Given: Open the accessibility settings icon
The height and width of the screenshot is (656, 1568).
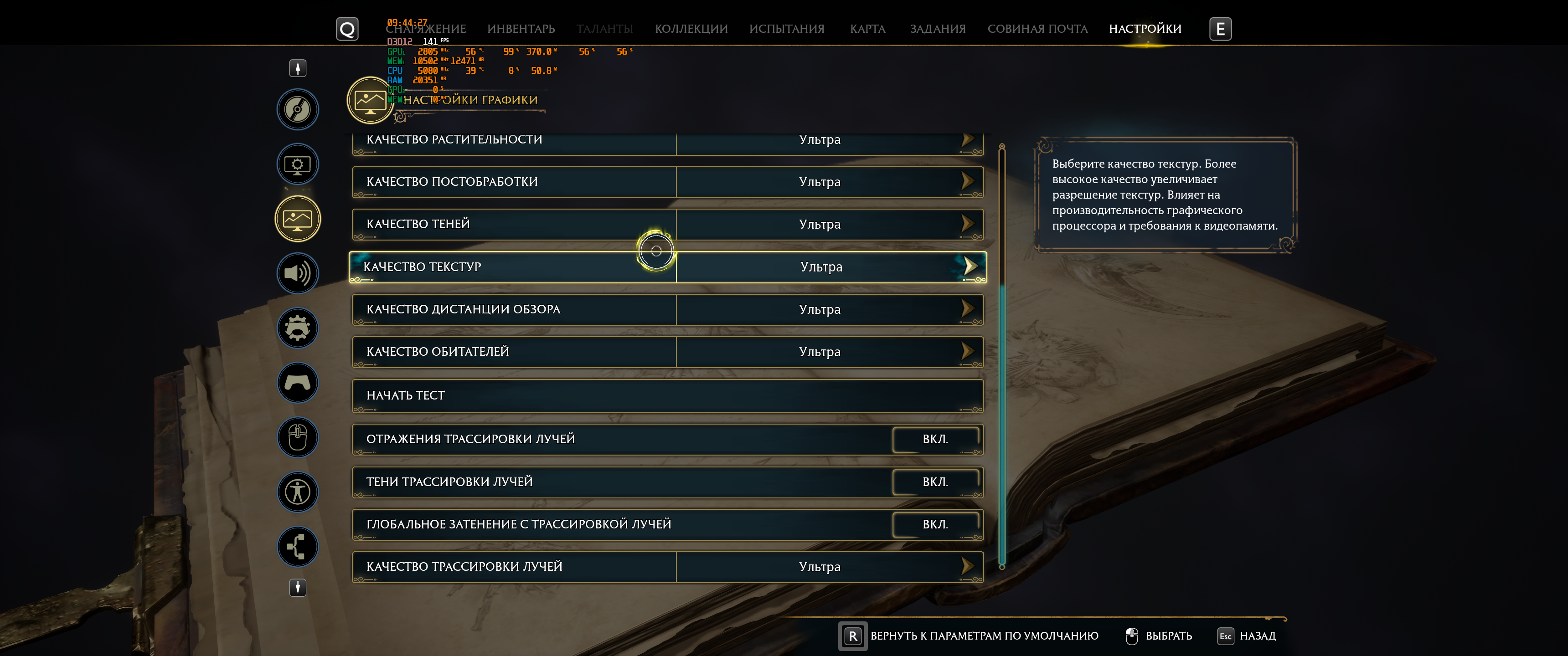Looking at the screenshot, I should 298,492.
